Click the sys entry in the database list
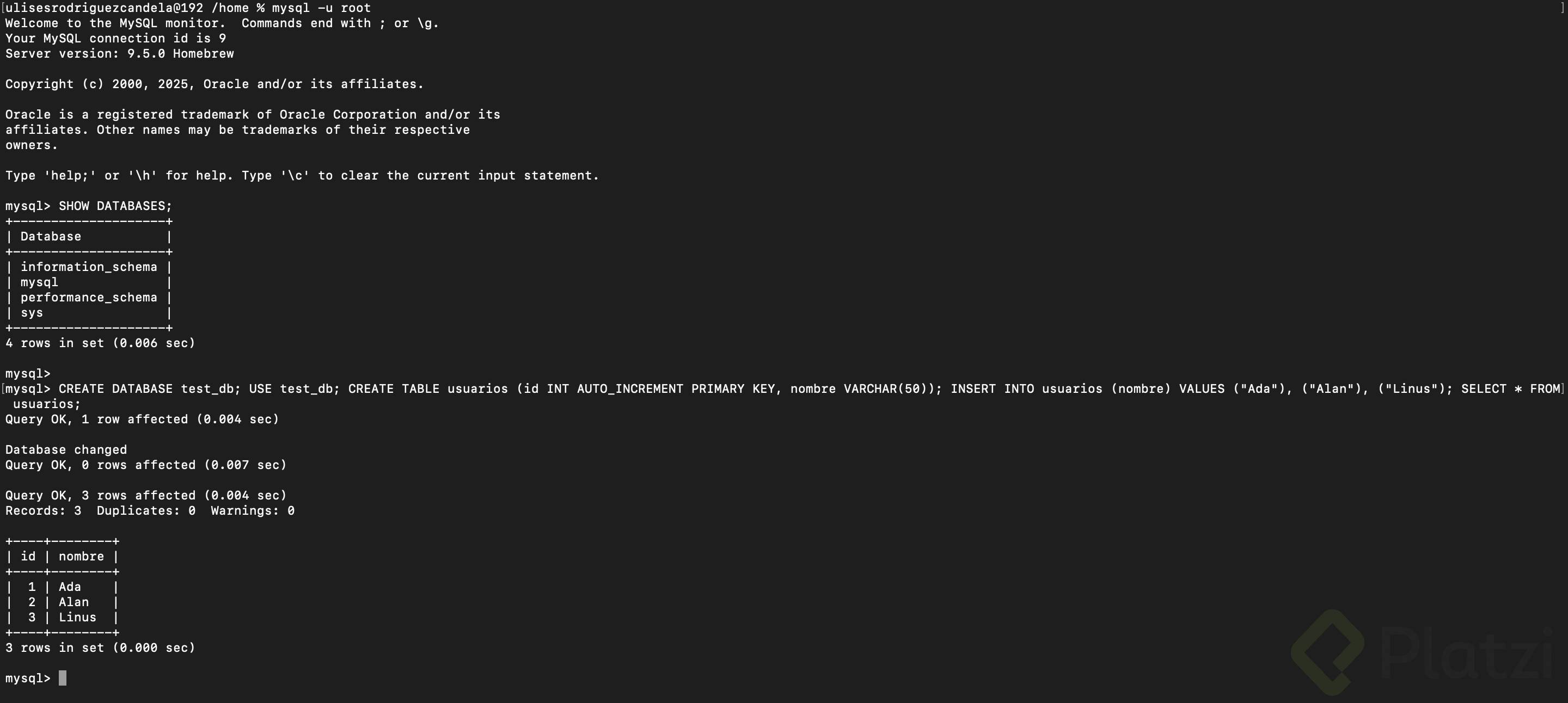Viewport: 1568px width, 703px height. click(x=32, y=312)
